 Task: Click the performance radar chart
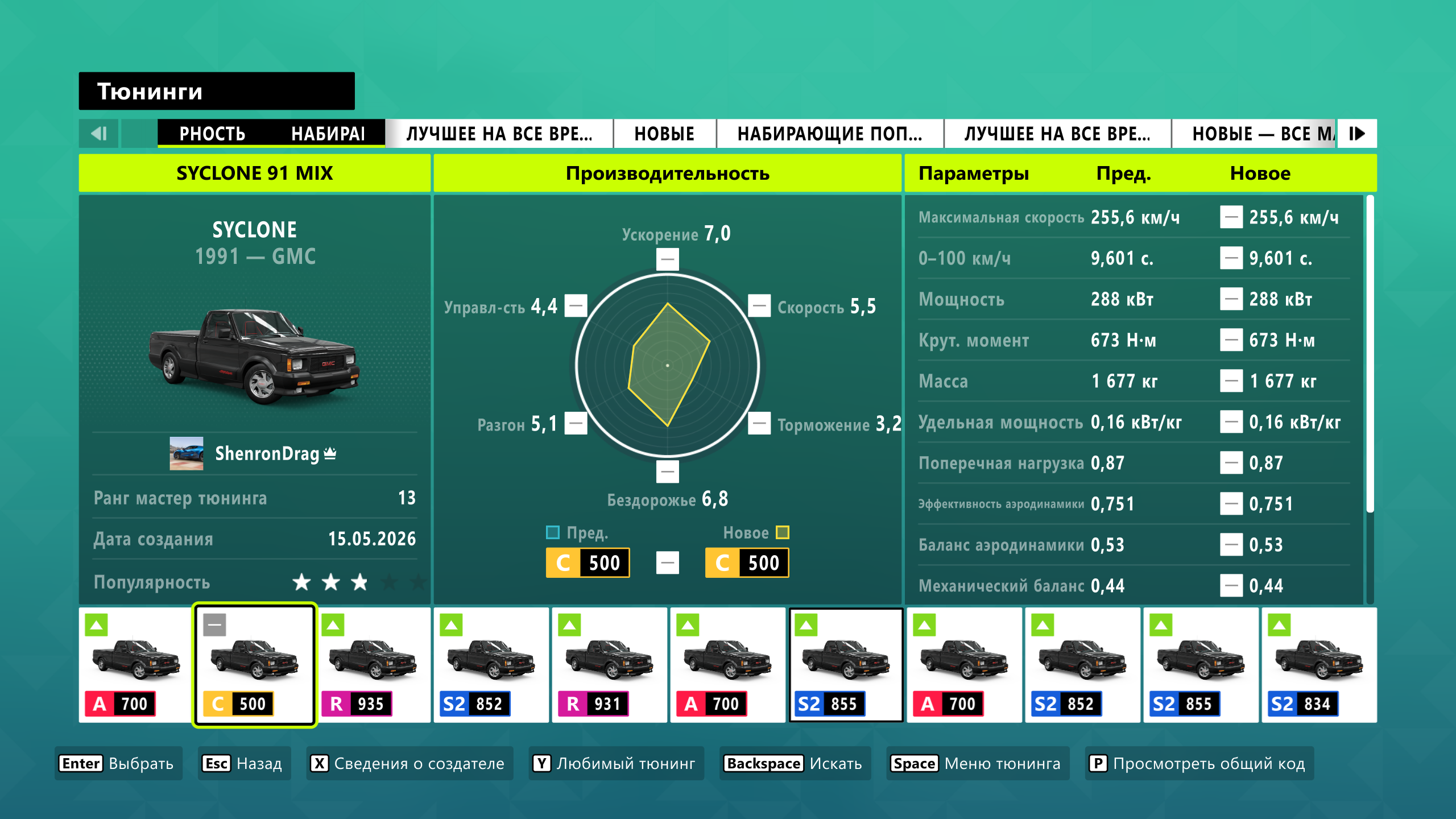668,365
